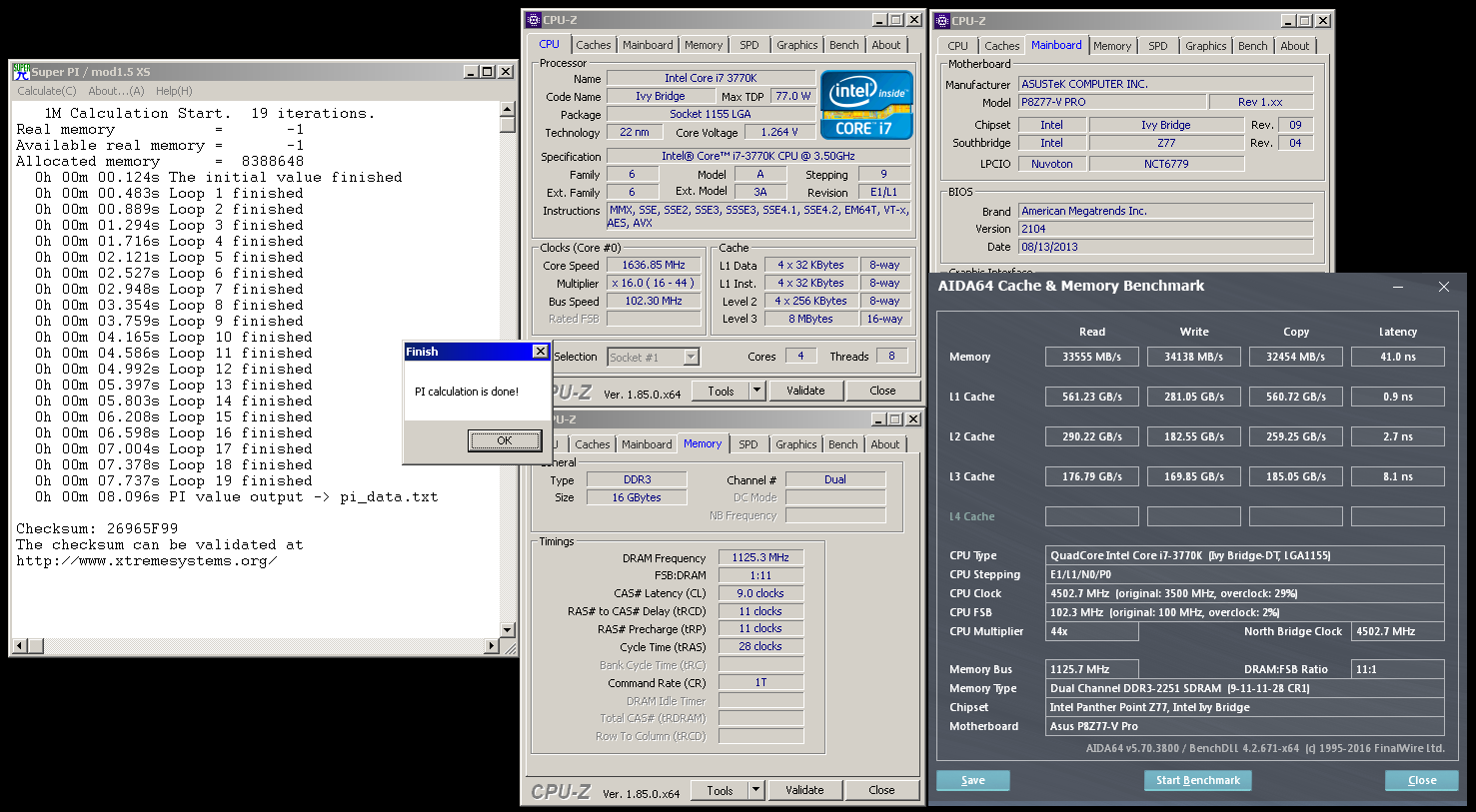Image resolution: width=1476 pixels, height=812 pixels.
Task: Click Tools button in CPU-Z Memory window
Action: coord(721,790)
